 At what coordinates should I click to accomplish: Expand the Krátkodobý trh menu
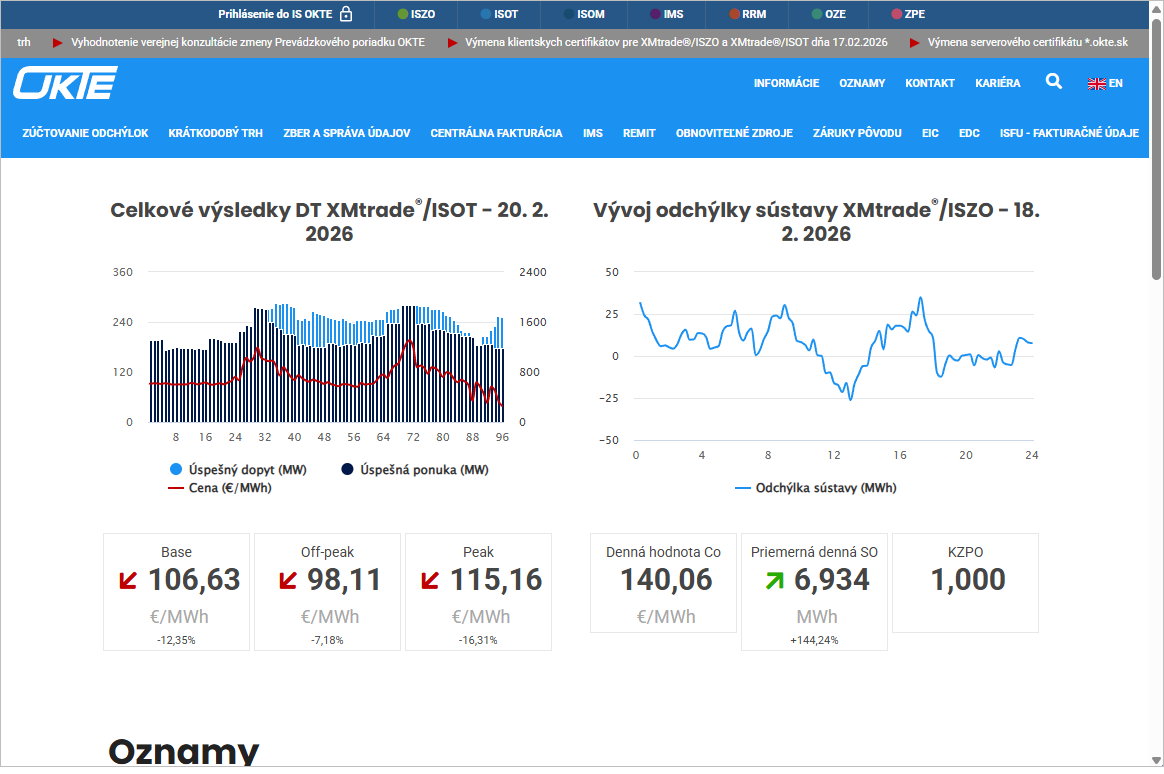tap(215, 133)
